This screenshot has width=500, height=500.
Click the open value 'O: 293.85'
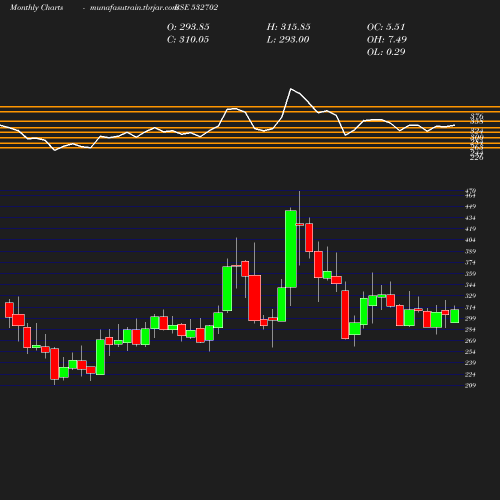(188, 27)
